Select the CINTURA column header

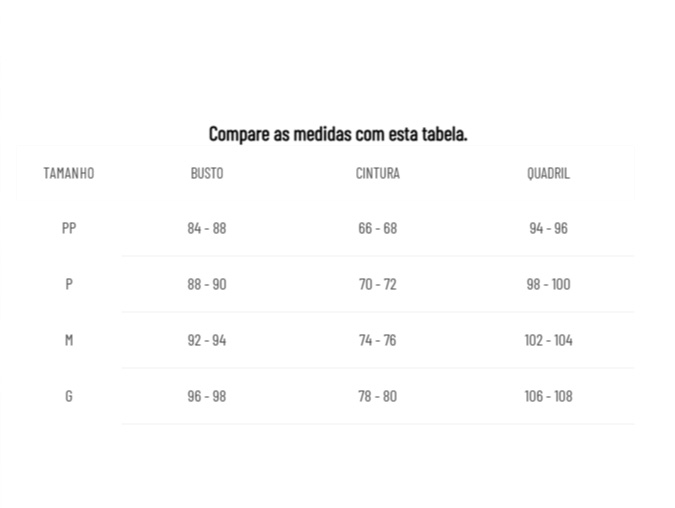377,173
